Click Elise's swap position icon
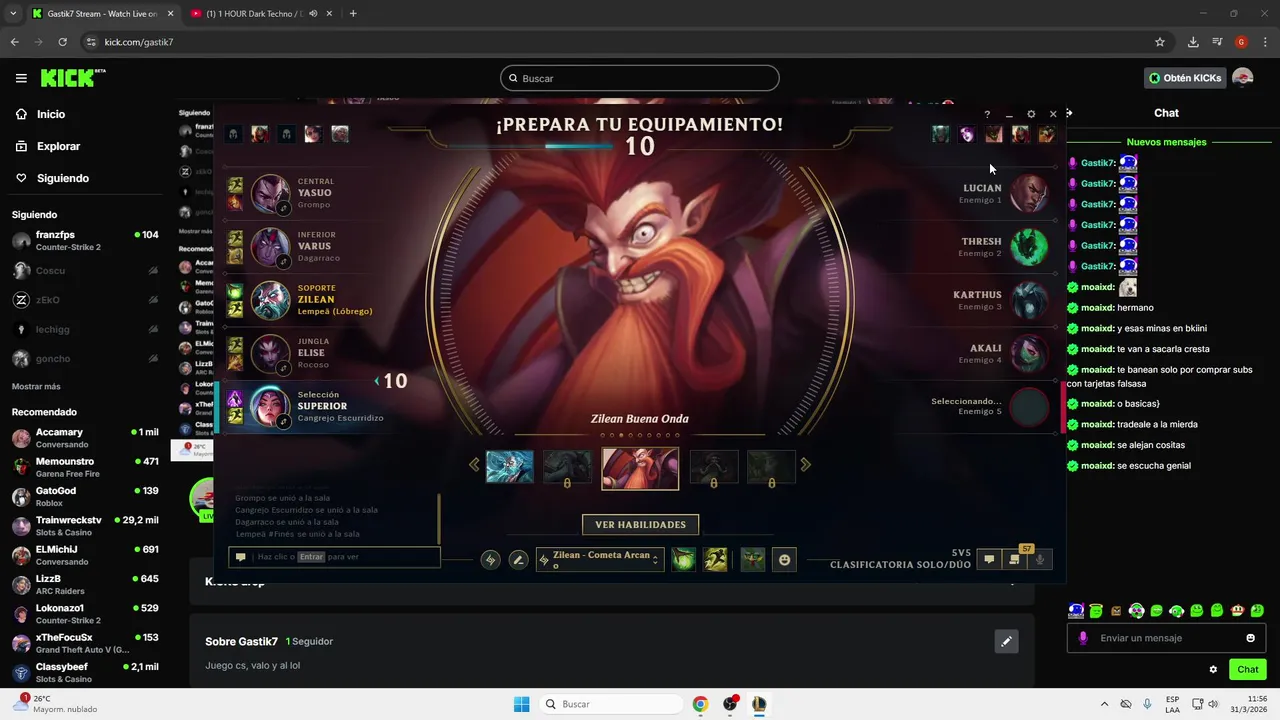The height and width of the screenshot is (720, 1280). (x=283, y=368)
